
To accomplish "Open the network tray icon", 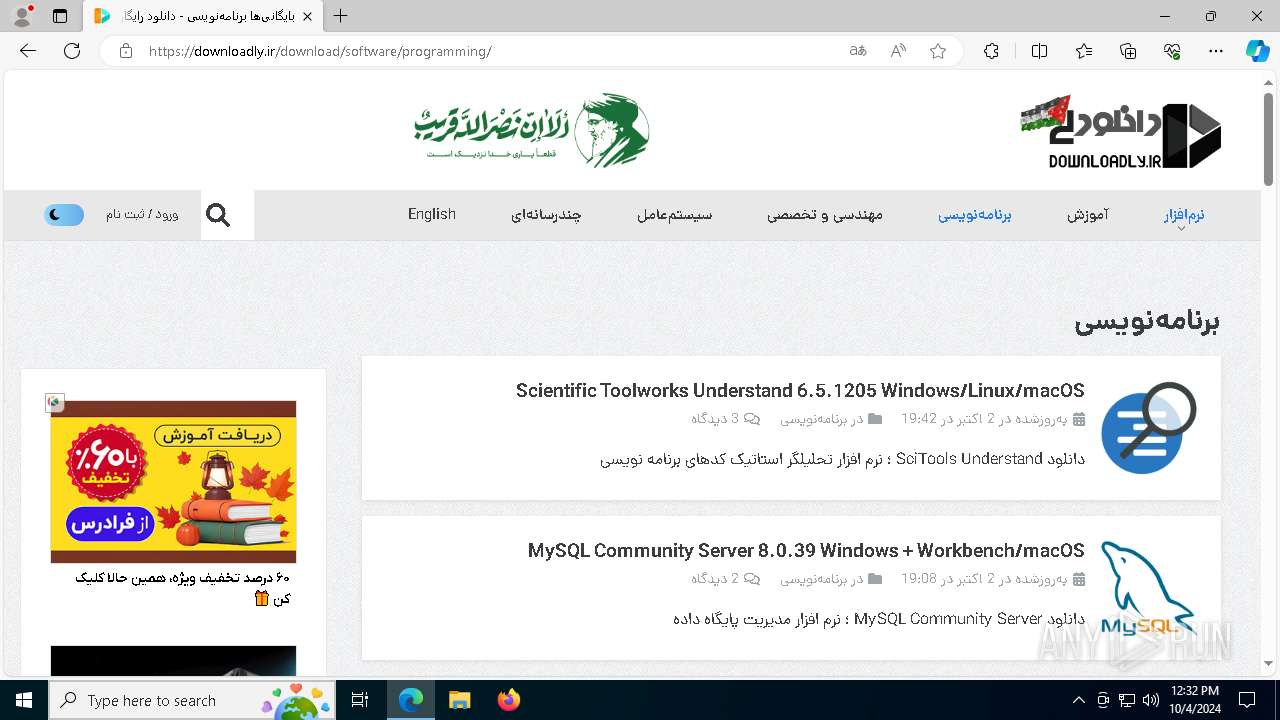I will point(1127,700).
